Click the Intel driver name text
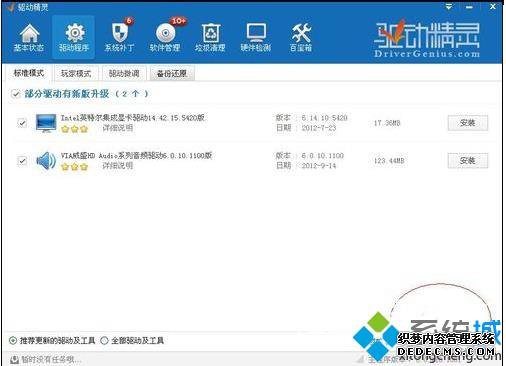The image size is (506, 366). (x=132, y=118)
